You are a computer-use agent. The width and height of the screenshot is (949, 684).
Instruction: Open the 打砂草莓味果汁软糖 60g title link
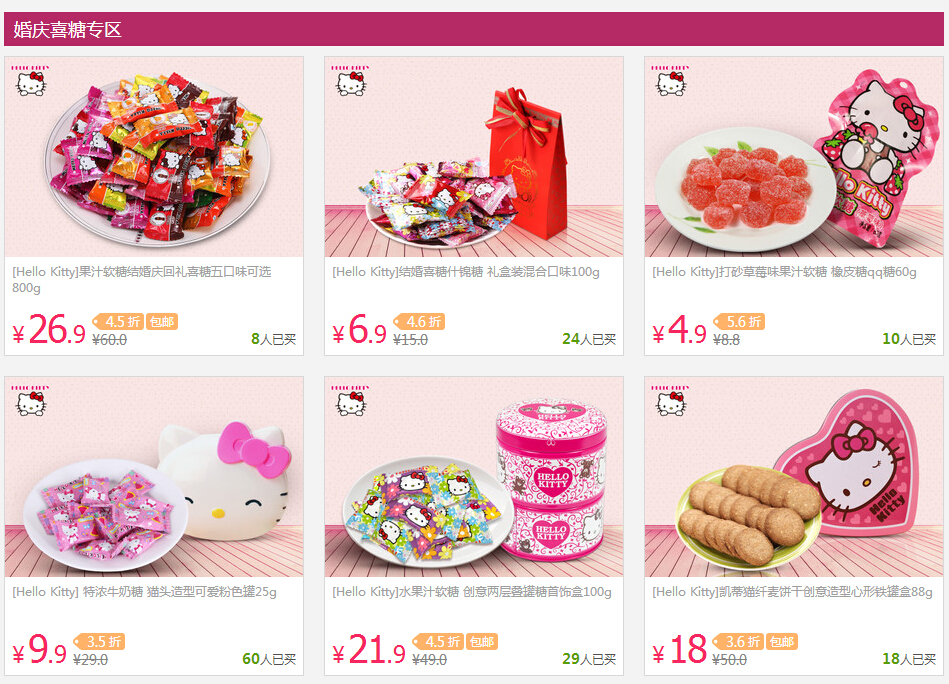click(784, 272)
